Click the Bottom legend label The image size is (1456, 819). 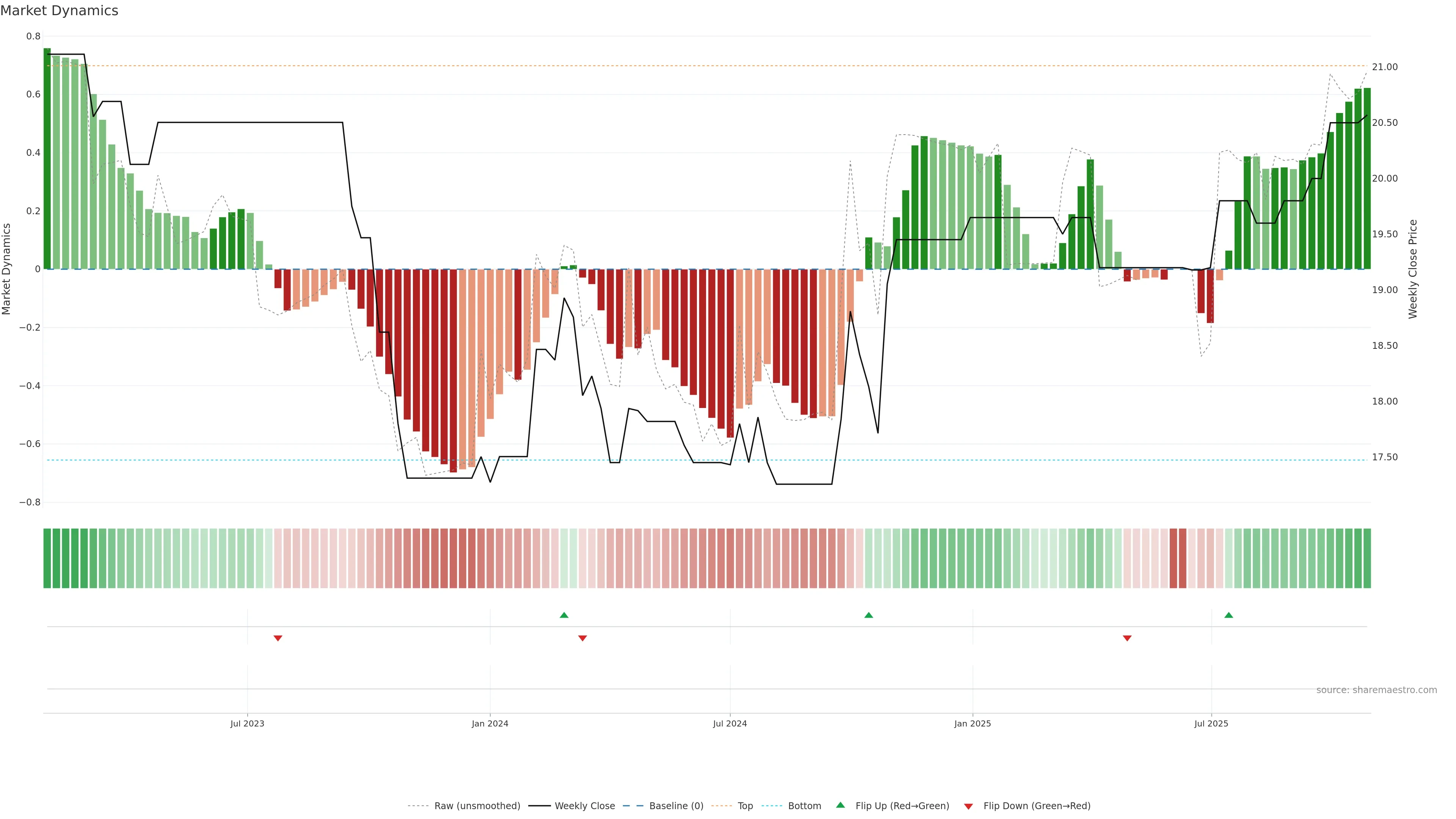pyautogui.click(x=804, y=806)
